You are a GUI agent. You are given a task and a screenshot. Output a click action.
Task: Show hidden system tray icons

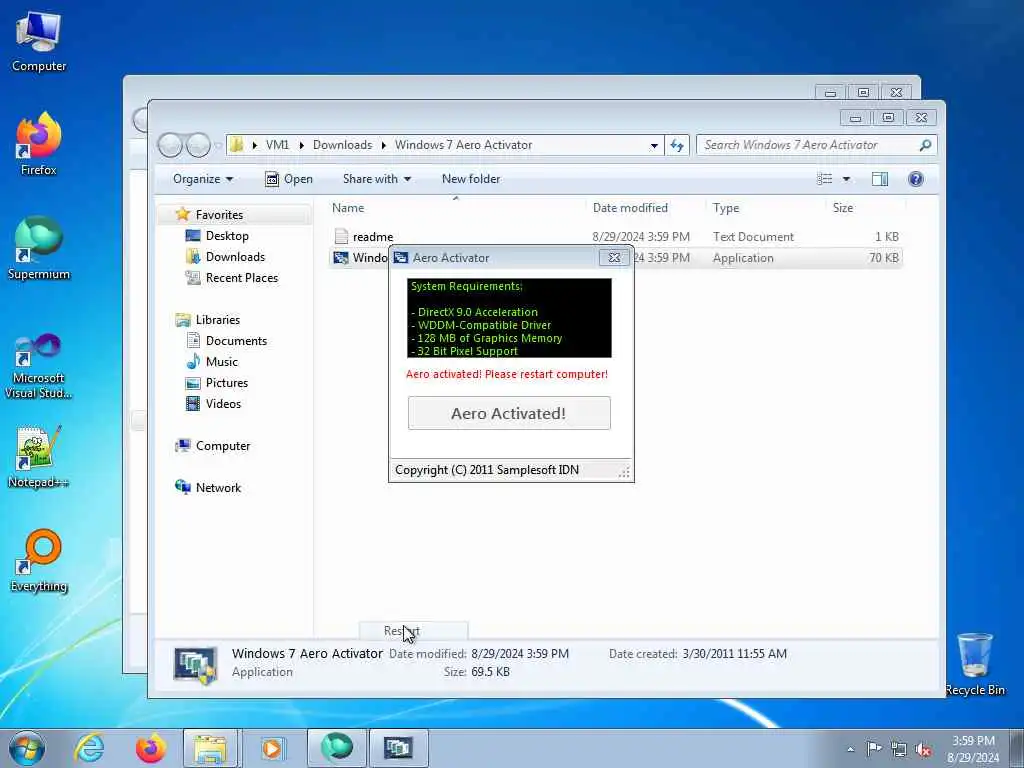[850, 749]
